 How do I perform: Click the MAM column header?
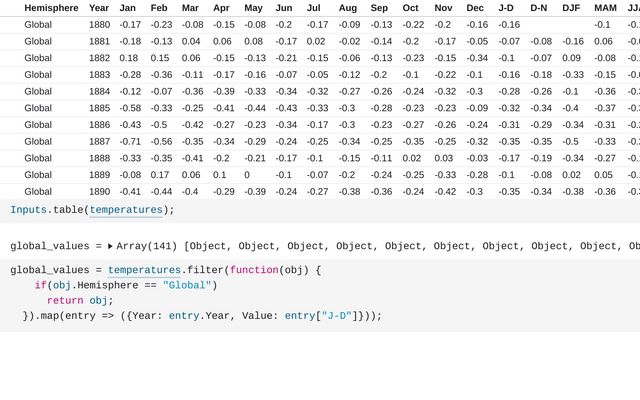point(605,8)
